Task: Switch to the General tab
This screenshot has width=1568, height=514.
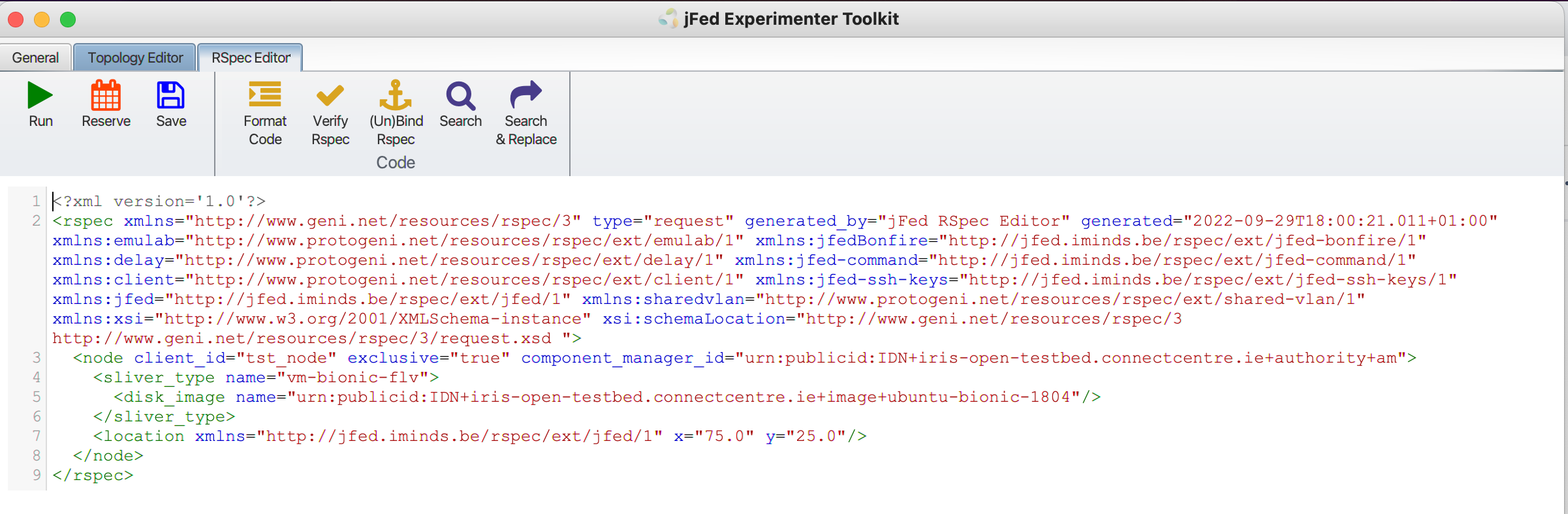Action: [x=35, y=57]
